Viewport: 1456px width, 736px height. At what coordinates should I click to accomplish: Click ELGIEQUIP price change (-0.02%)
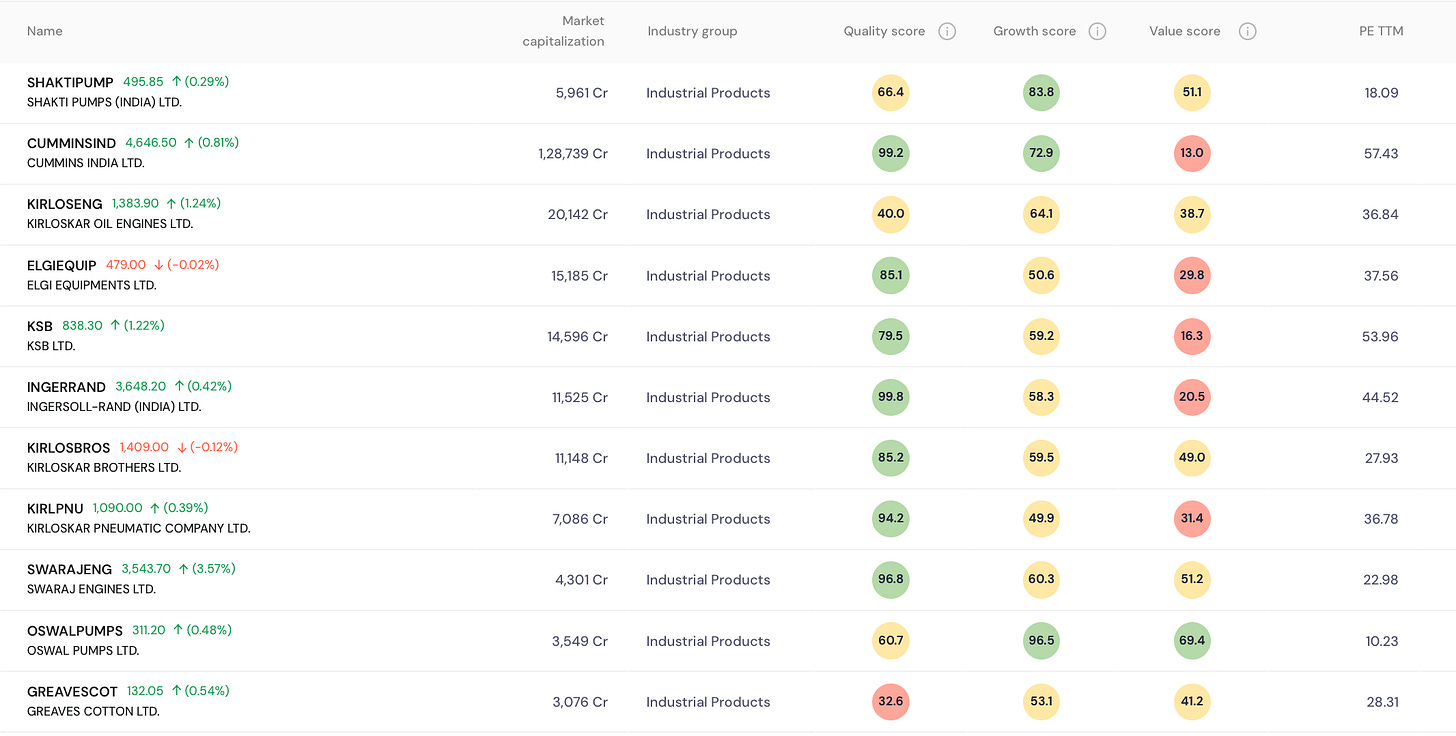193,265
